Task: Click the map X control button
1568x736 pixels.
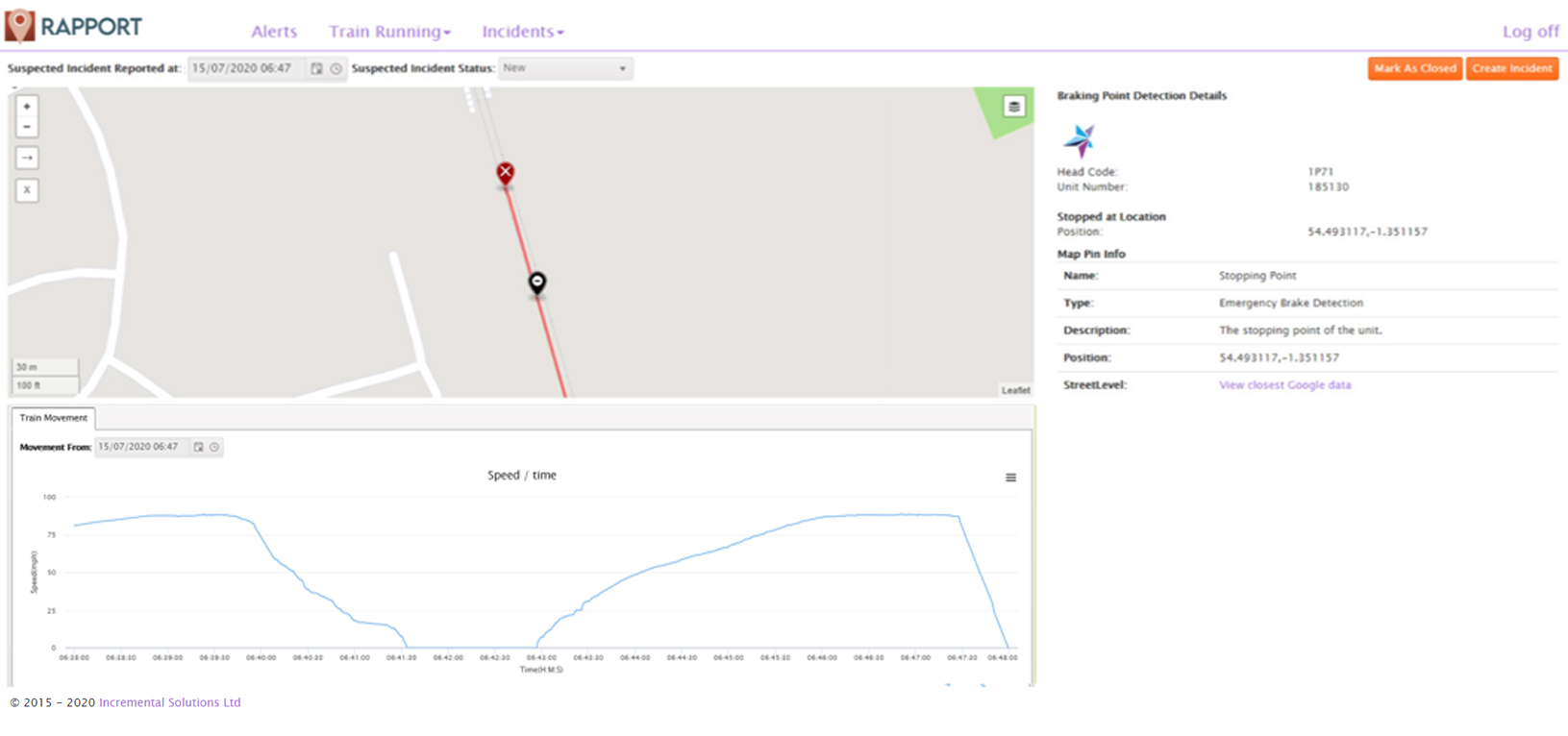Action: tap(27, 190)
